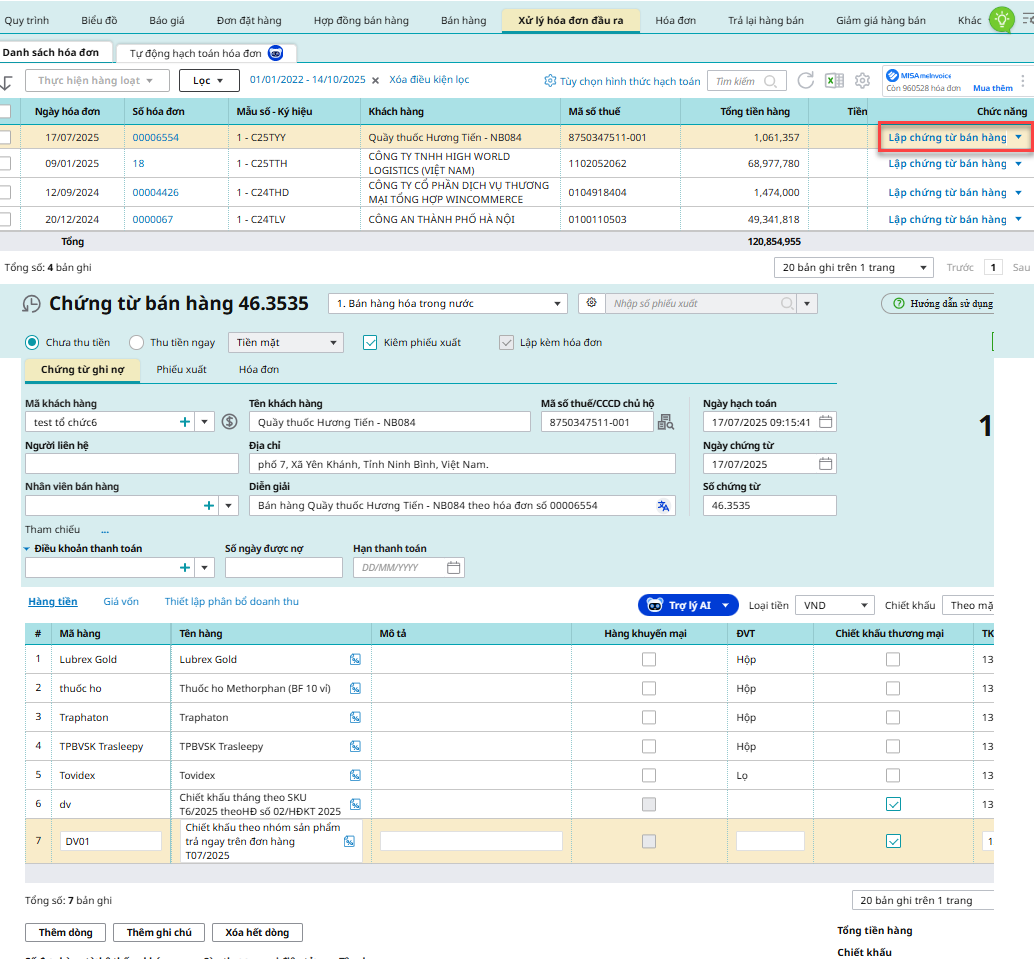Add new customer with plus icon
Image resolution: width=1034 pixels, height=959 pixels.
[185, 422]
